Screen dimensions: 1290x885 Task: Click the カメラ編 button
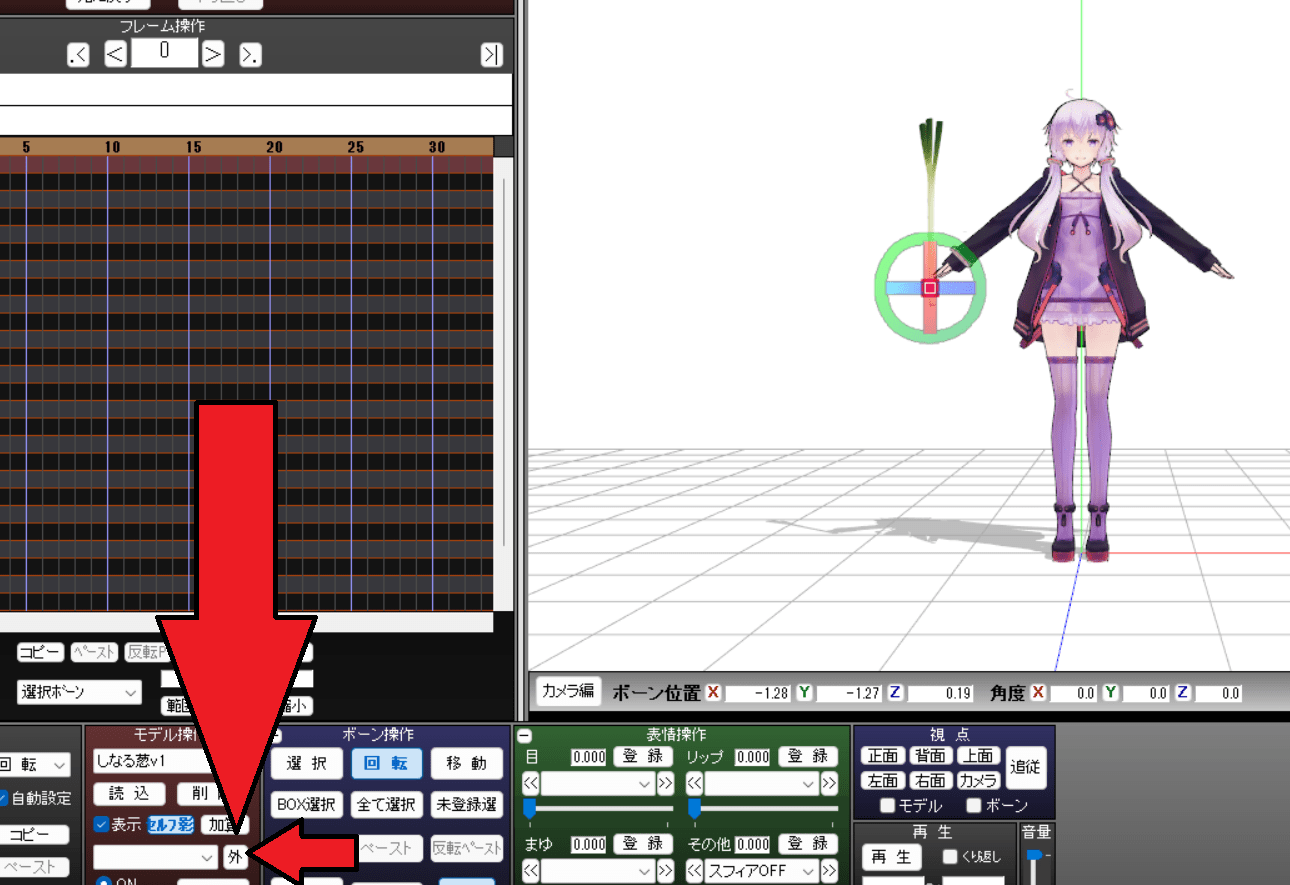[x=567, y=691]
